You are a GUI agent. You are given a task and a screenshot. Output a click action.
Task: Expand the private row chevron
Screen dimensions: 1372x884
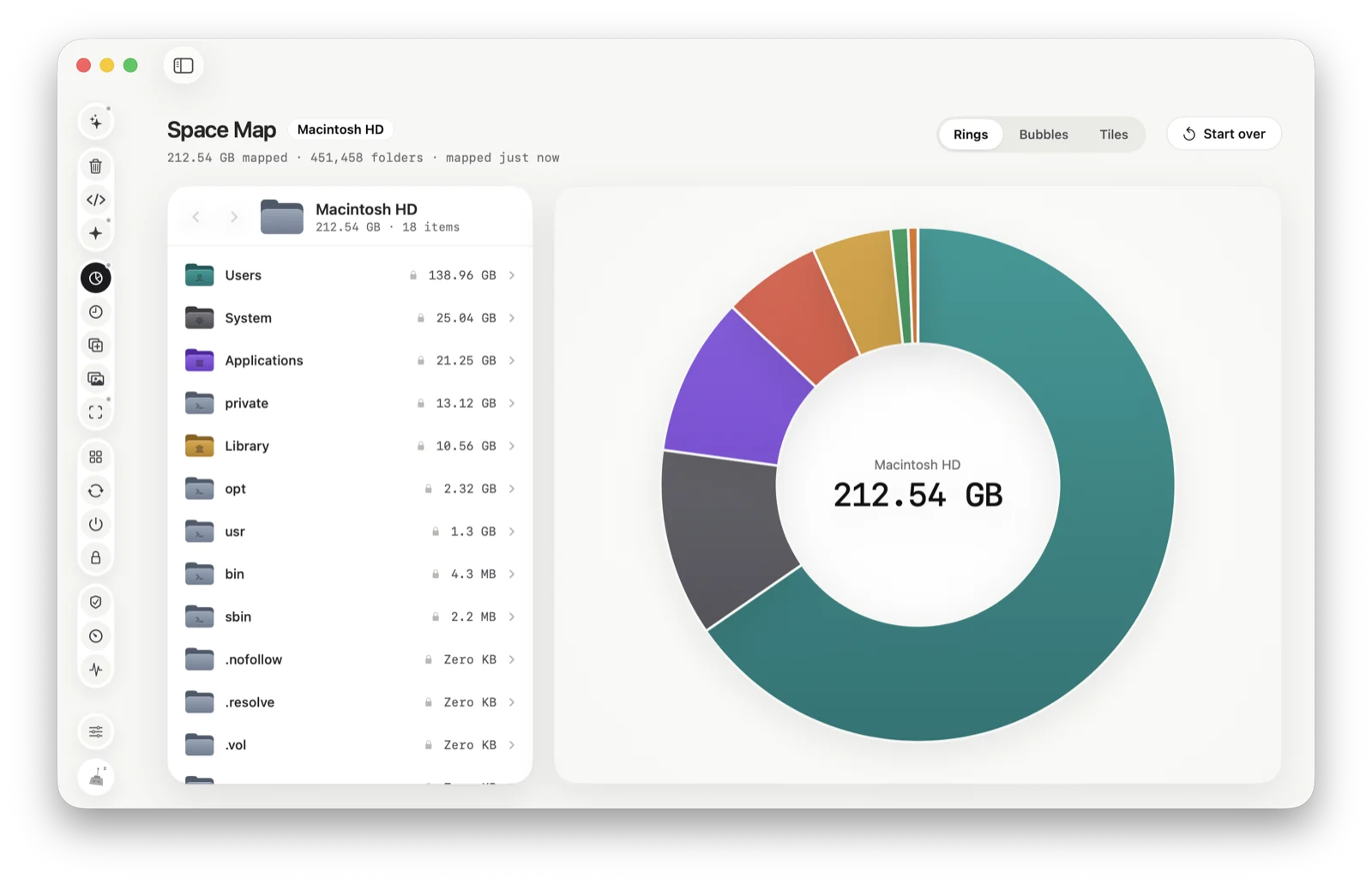512,403
